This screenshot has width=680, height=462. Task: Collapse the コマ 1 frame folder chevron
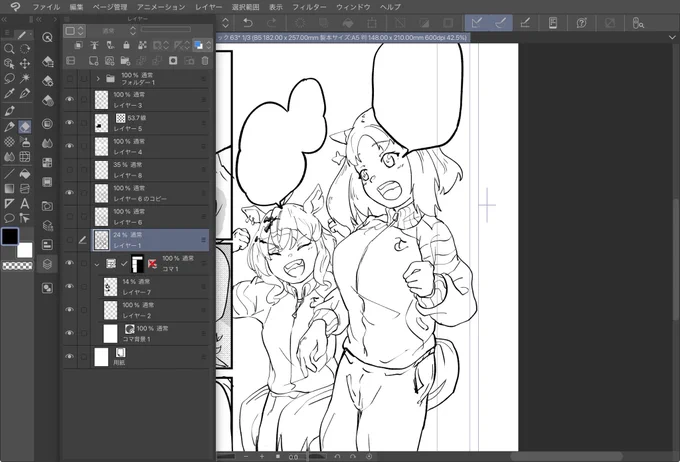click(x=97, y=264)
